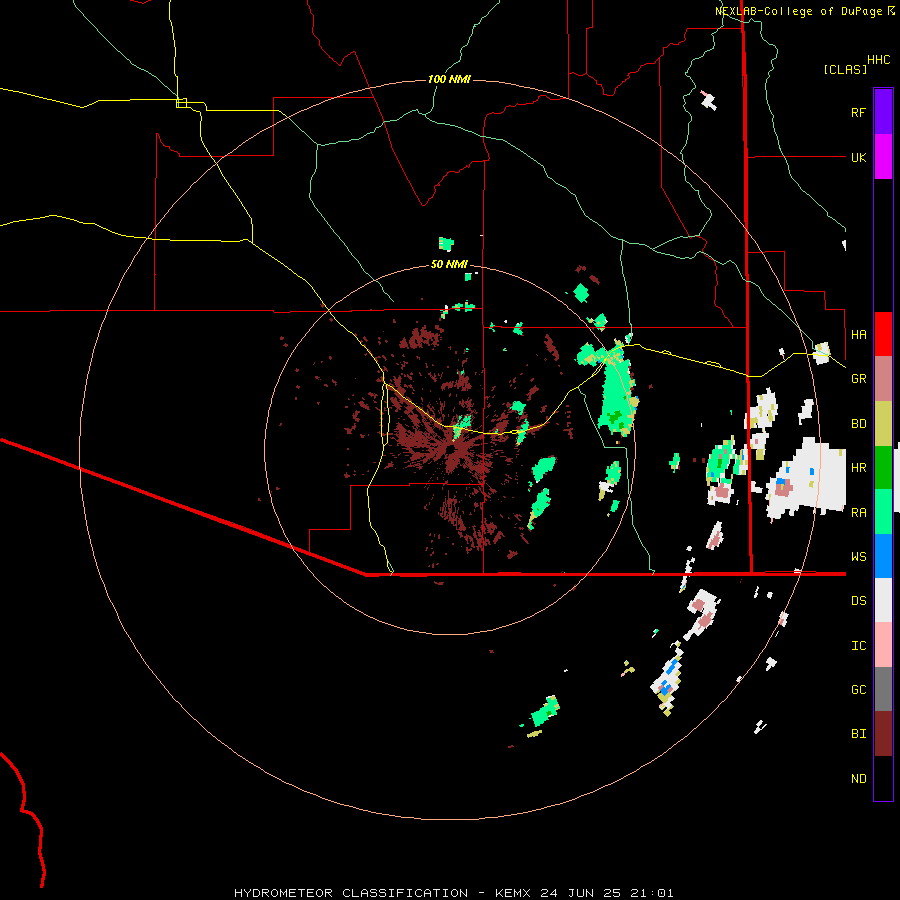Click the light pink IC legend swatch
The height and width of the screenshot is (900, 900).
883,645
